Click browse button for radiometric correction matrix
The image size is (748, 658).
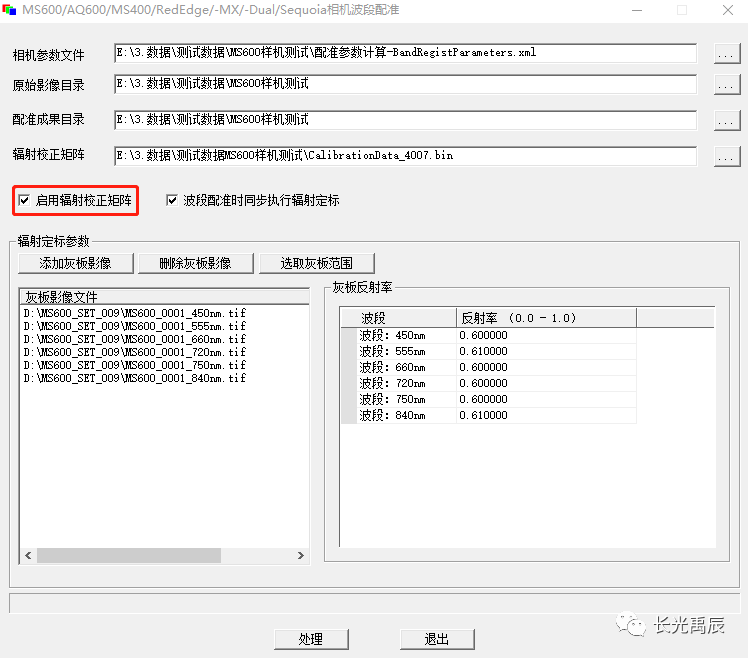(726, 157)
